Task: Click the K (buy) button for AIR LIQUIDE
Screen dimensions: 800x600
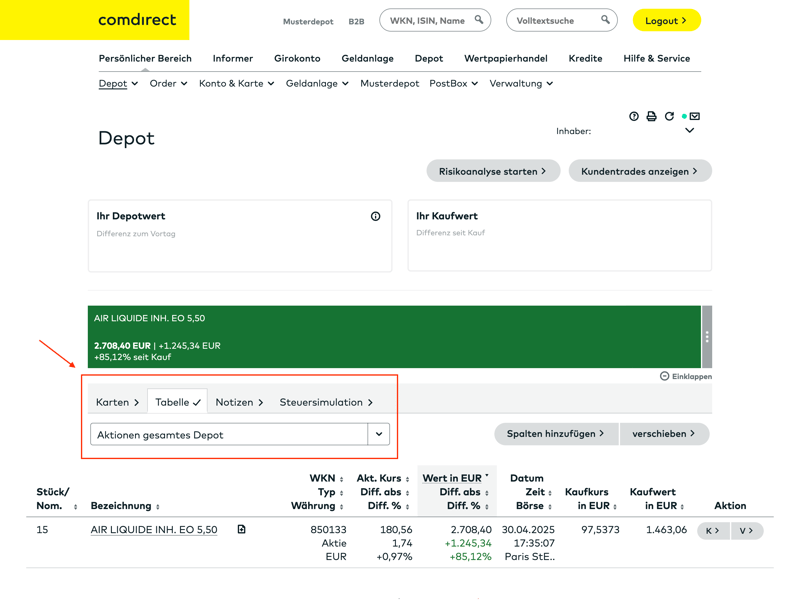Action: point(713,531)
